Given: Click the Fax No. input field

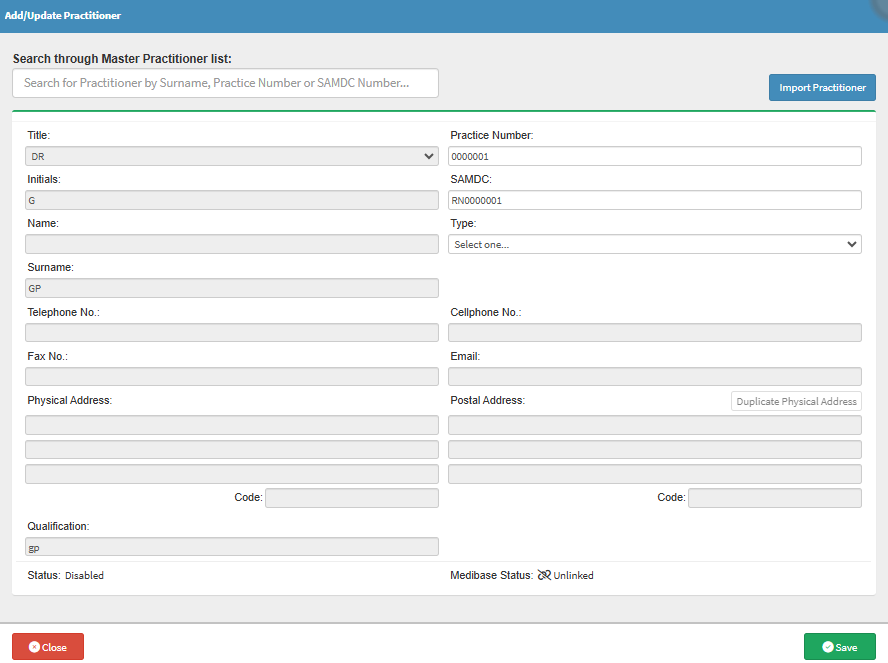Looking at the screenshot, I should (x=232, y=377).
